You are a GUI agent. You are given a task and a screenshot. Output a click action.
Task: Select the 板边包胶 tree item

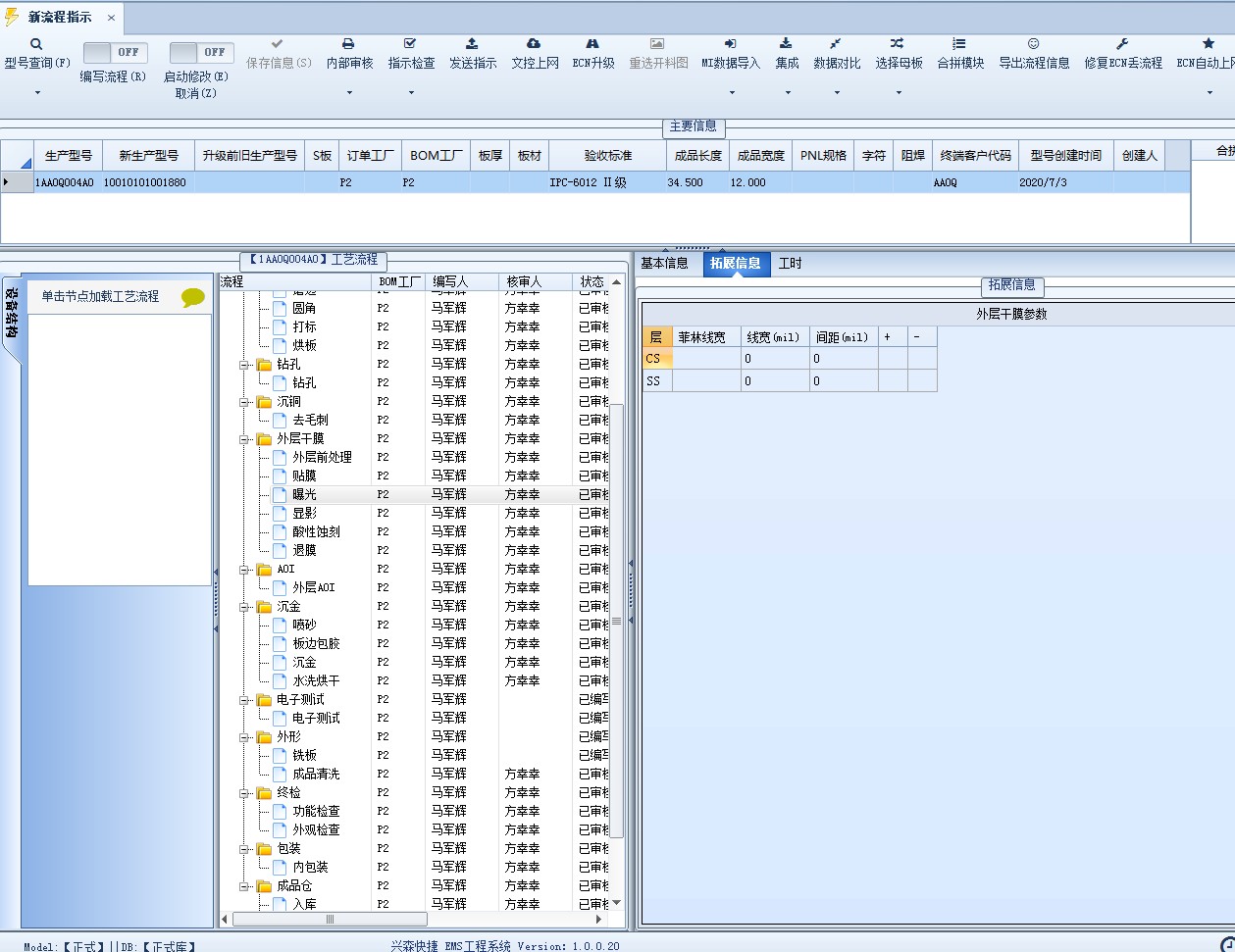click(x=317, y=644)
